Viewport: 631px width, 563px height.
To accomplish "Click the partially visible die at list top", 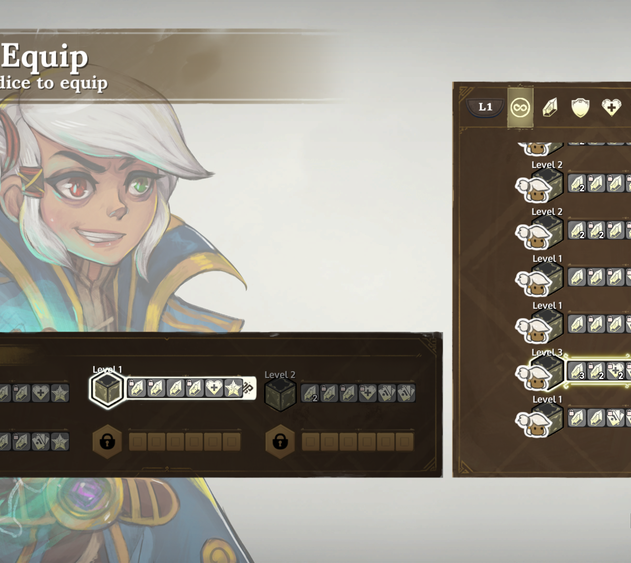I will (540, 148).
